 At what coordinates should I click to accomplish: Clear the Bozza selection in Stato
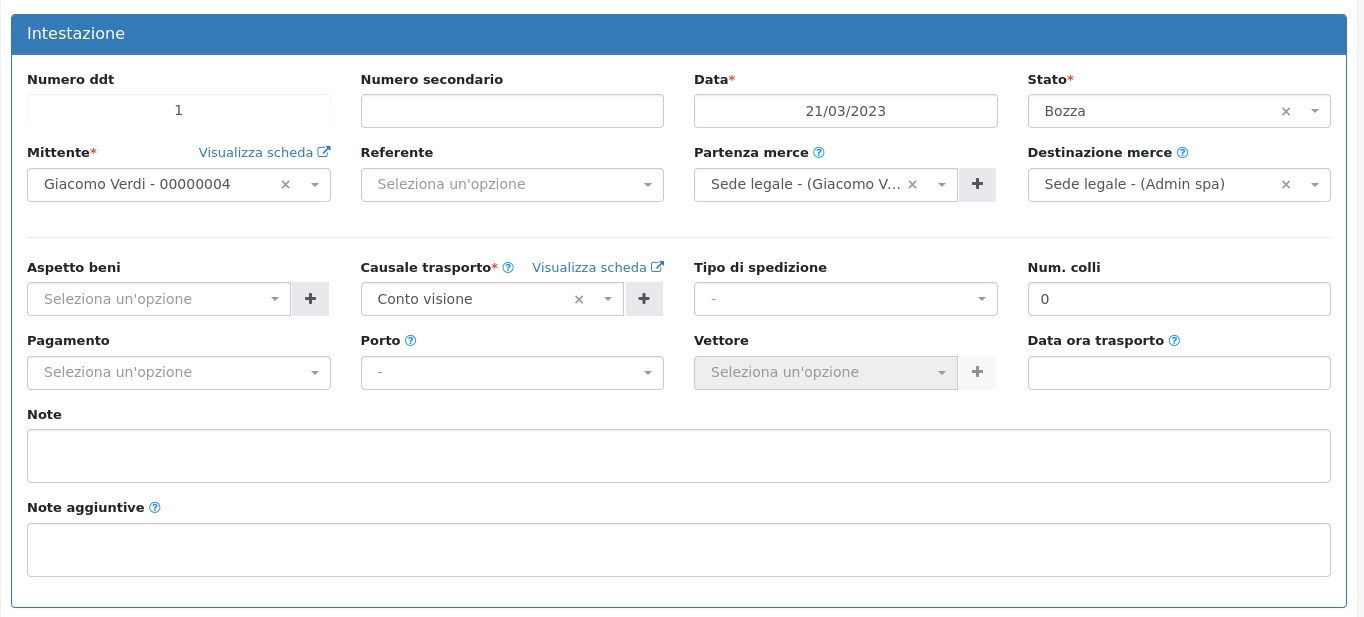(x=1286, y=111)
